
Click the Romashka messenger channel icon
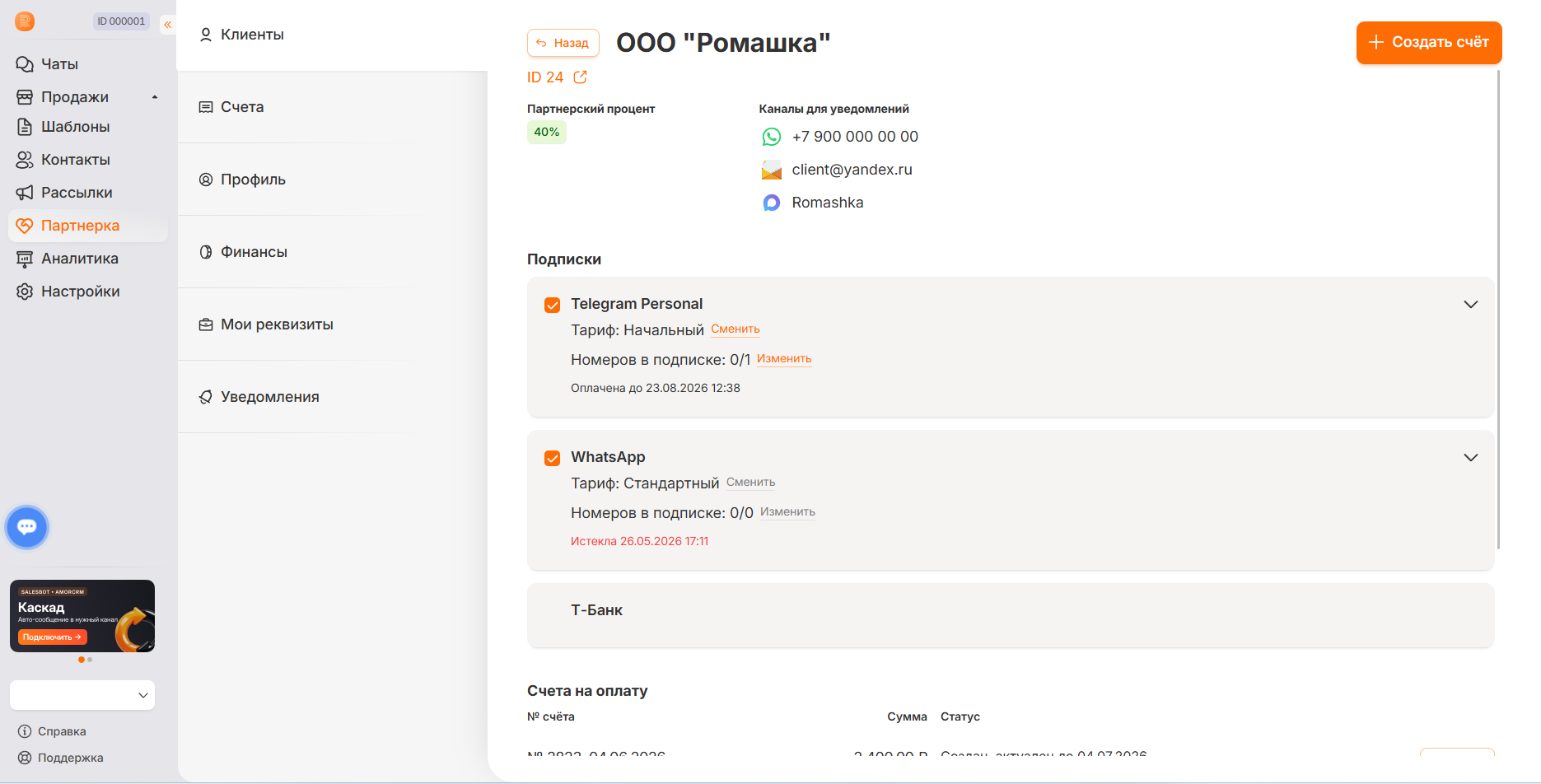click(772, 203)
